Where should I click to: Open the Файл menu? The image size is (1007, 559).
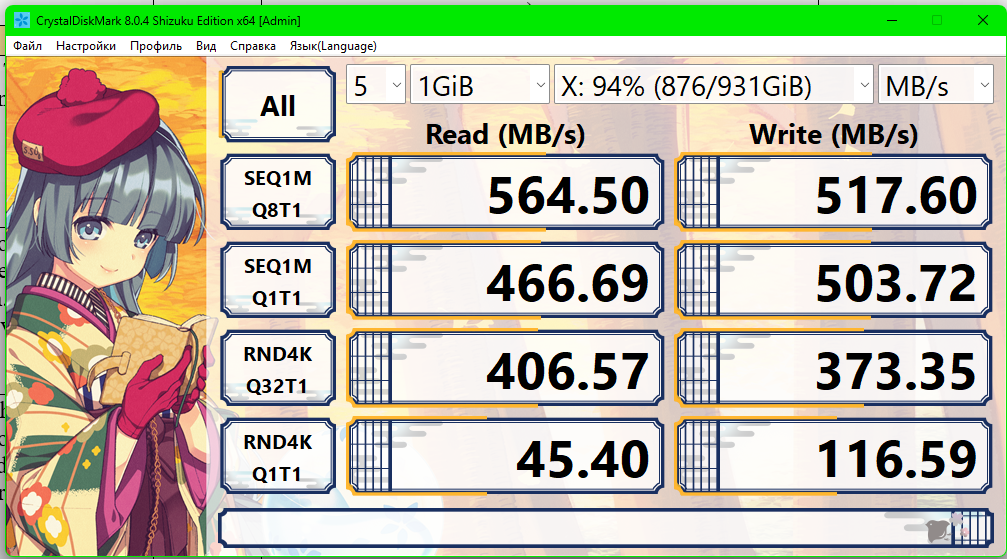28,46
